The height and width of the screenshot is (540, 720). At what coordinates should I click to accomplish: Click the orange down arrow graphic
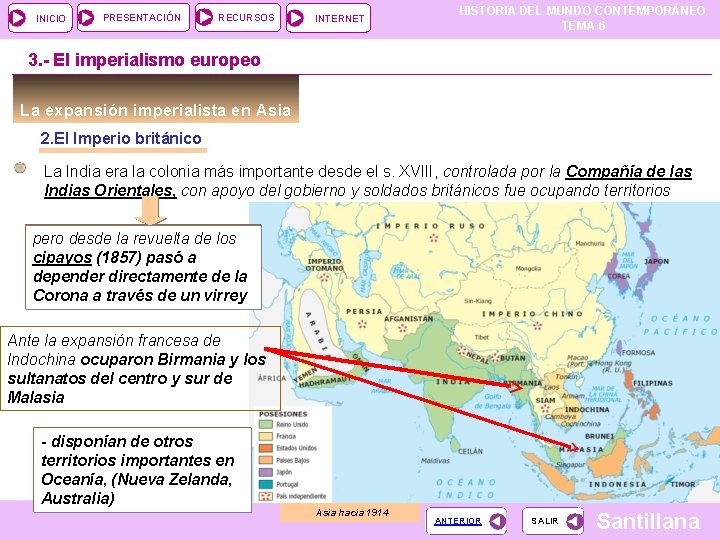coord(151,211)
